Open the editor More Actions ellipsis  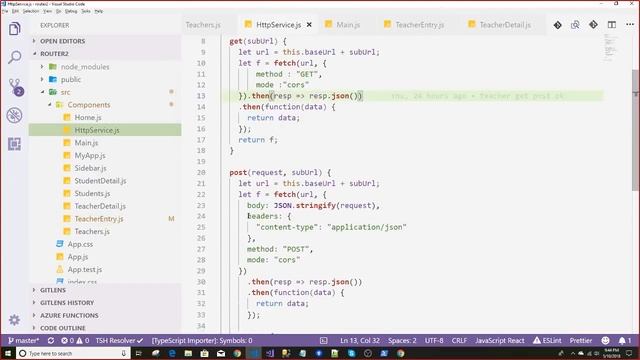point(630,25)
